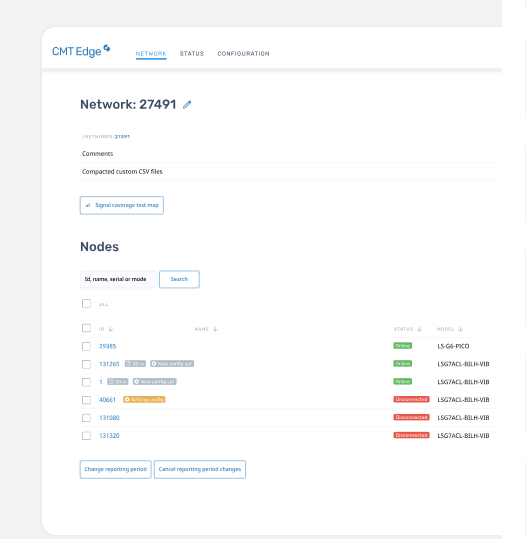The height and width of the screenshot is (539, 526).
Task: Select checkbox for node 131080
Action: tap(86, 418)
